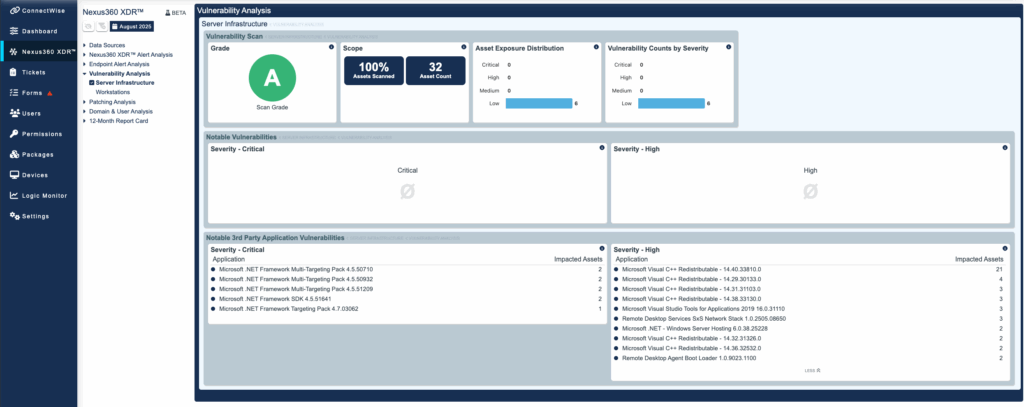Image resolution: width=1024 pixels, height=407 pixels.
Task: Expand the 12-Month Report Card node
Action: [85, 121]
